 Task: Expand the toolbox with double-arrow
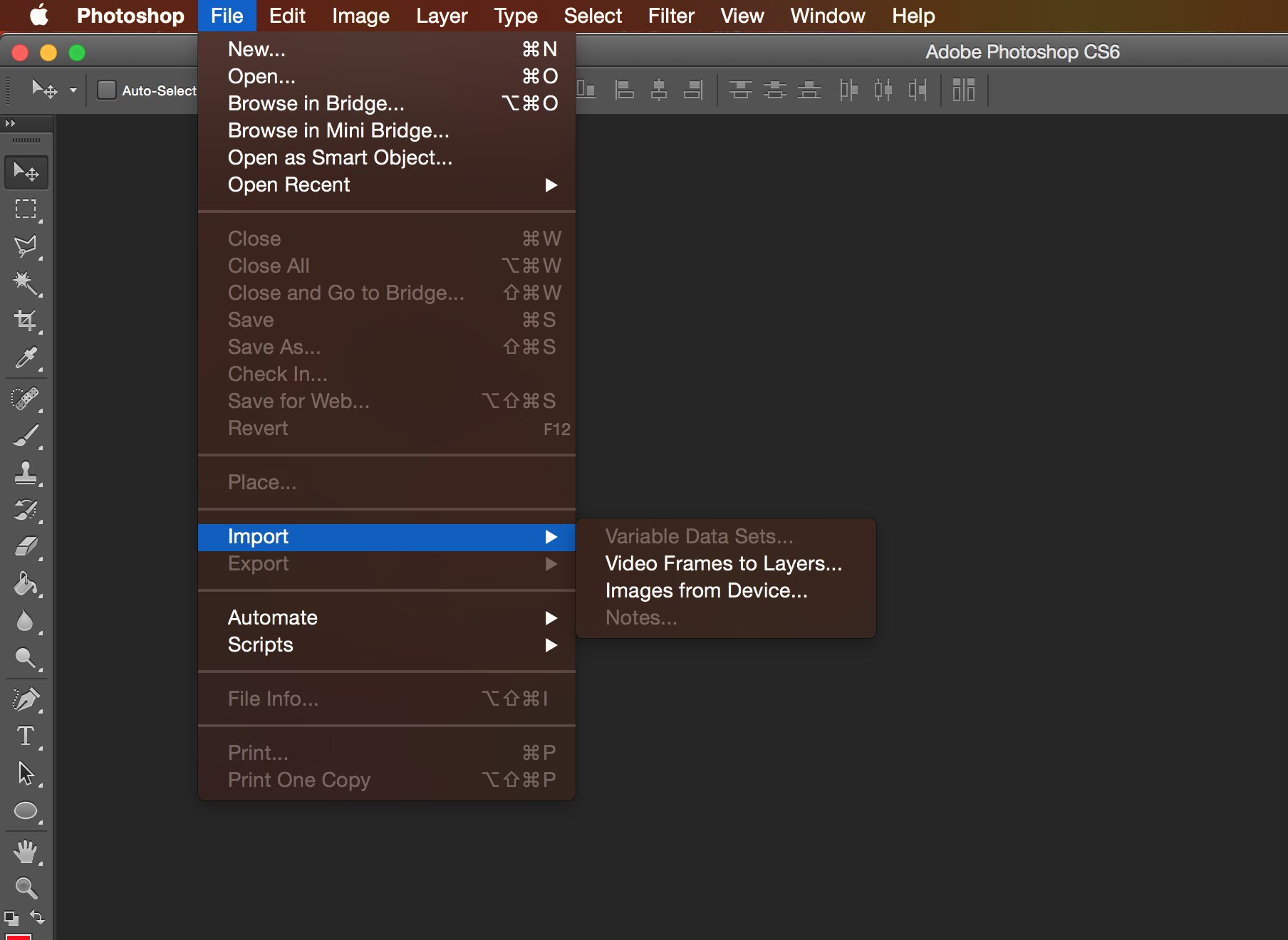(10, 123)
